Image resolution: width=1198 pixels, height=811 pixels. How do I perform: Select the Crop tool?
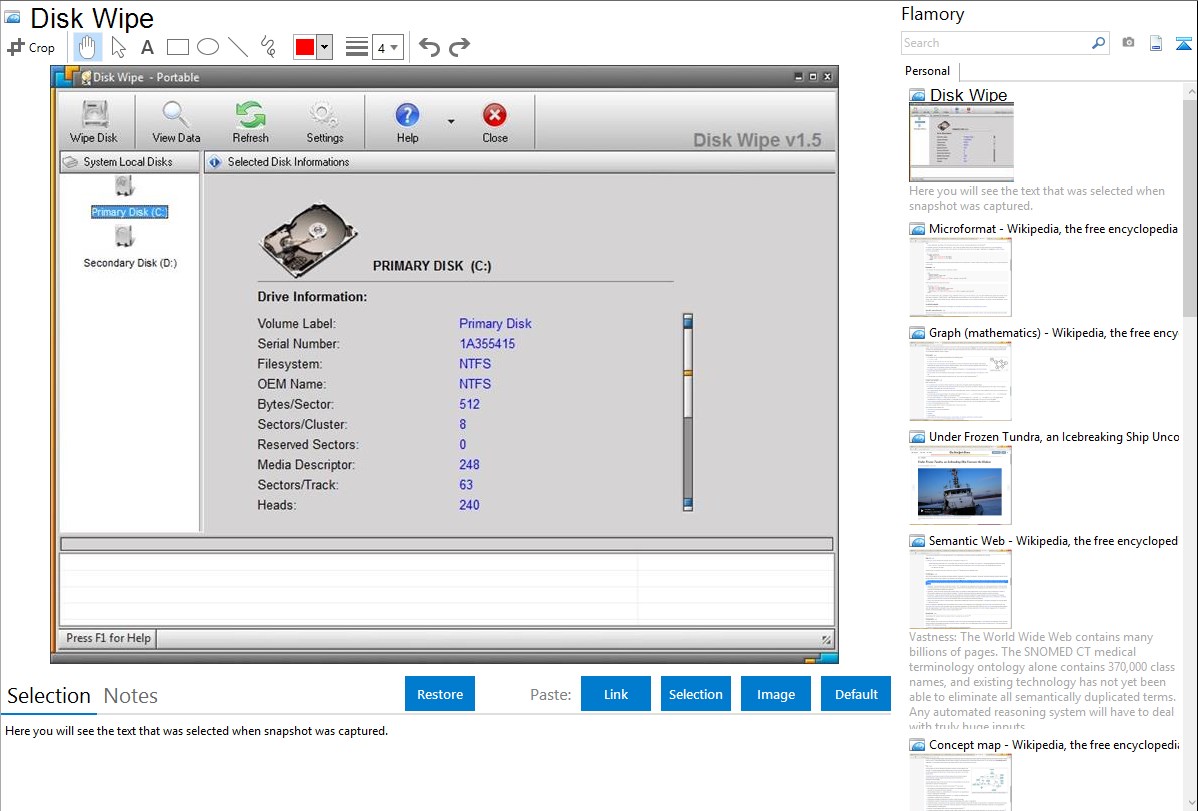point(31,47)
